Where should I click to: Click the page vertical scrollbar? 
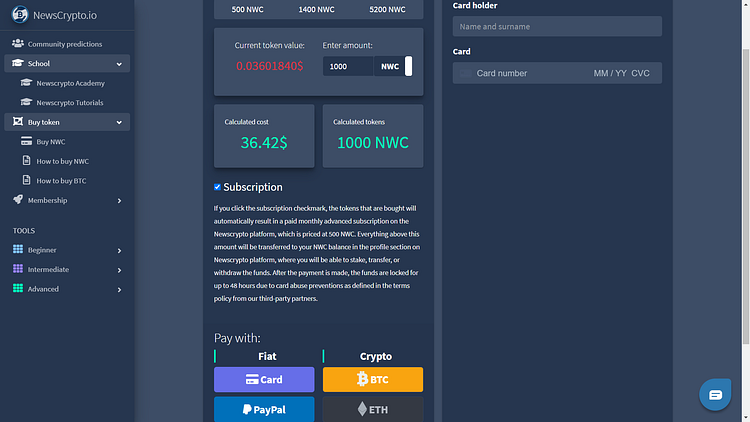coord(746,196)
